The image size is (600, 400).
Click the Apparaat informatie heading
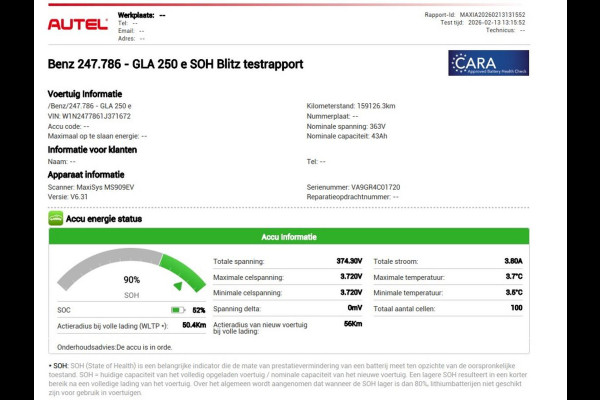[x=86, y=175]
